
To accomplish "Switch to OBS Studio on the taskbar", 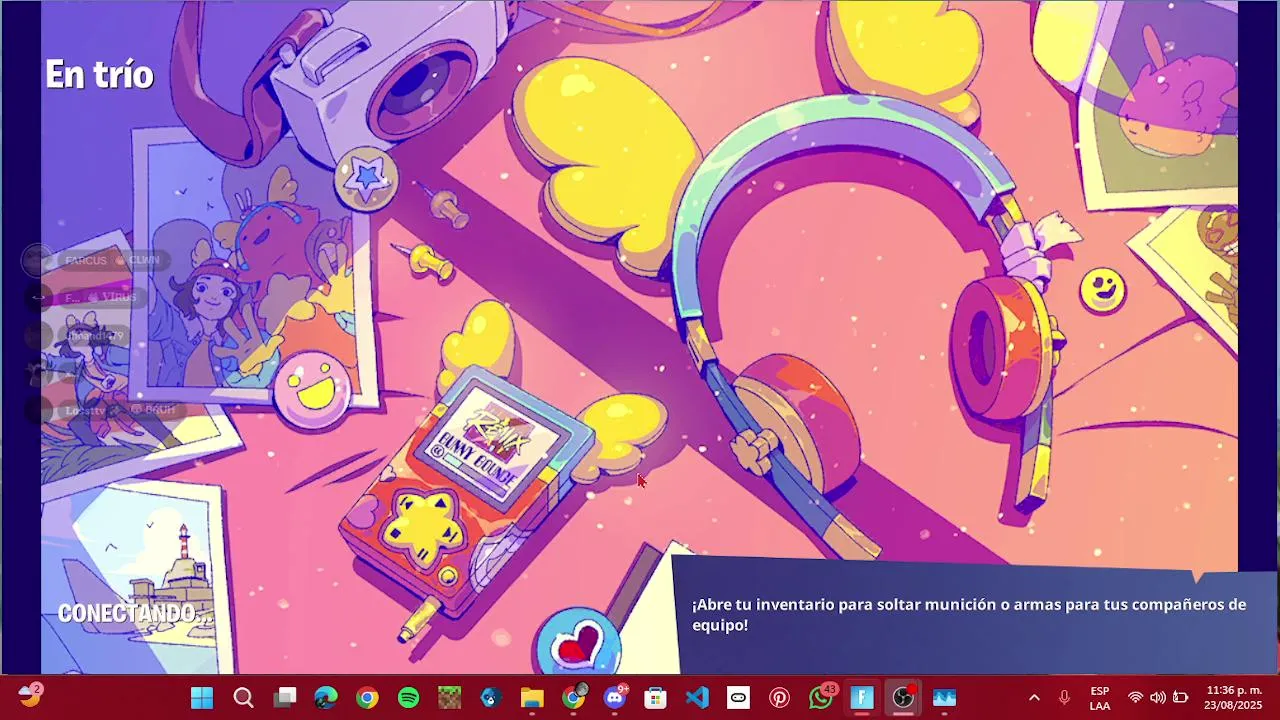I will click(903, 697).
